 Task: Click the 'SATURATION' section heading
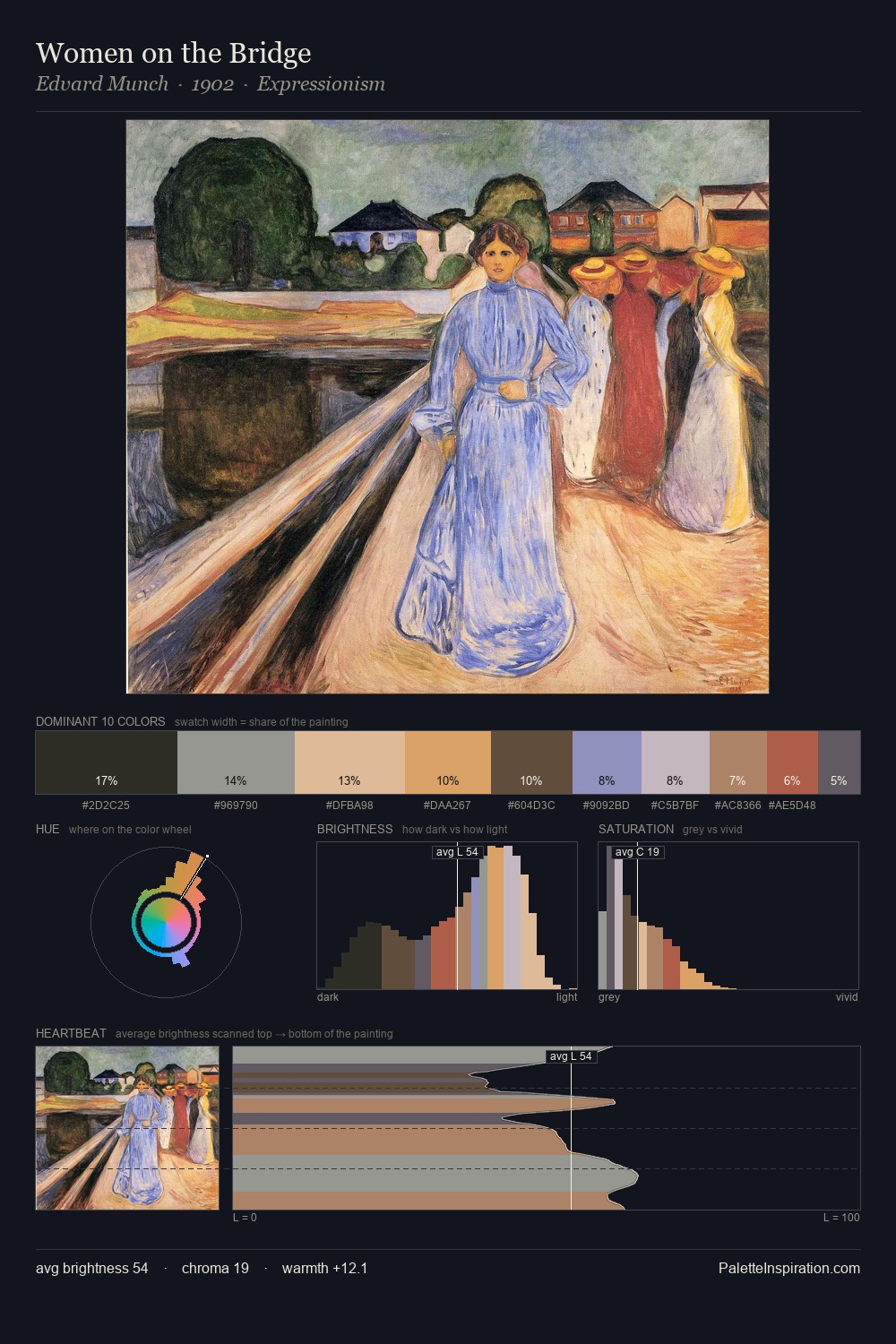636,830
